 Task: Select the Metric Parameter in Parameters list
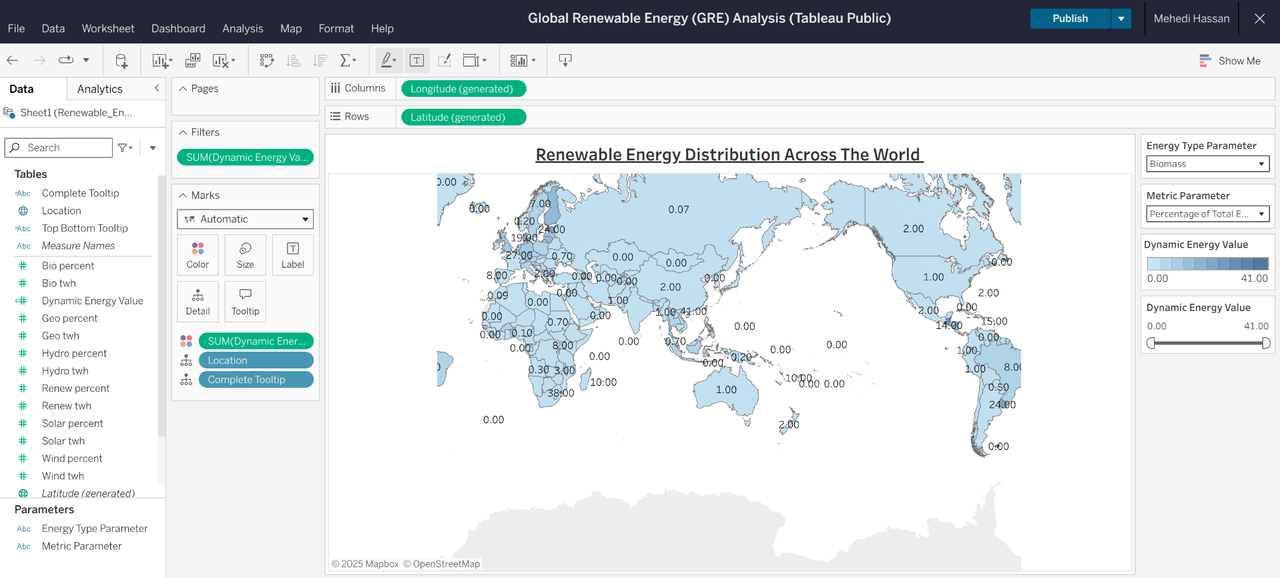point(82,546)
